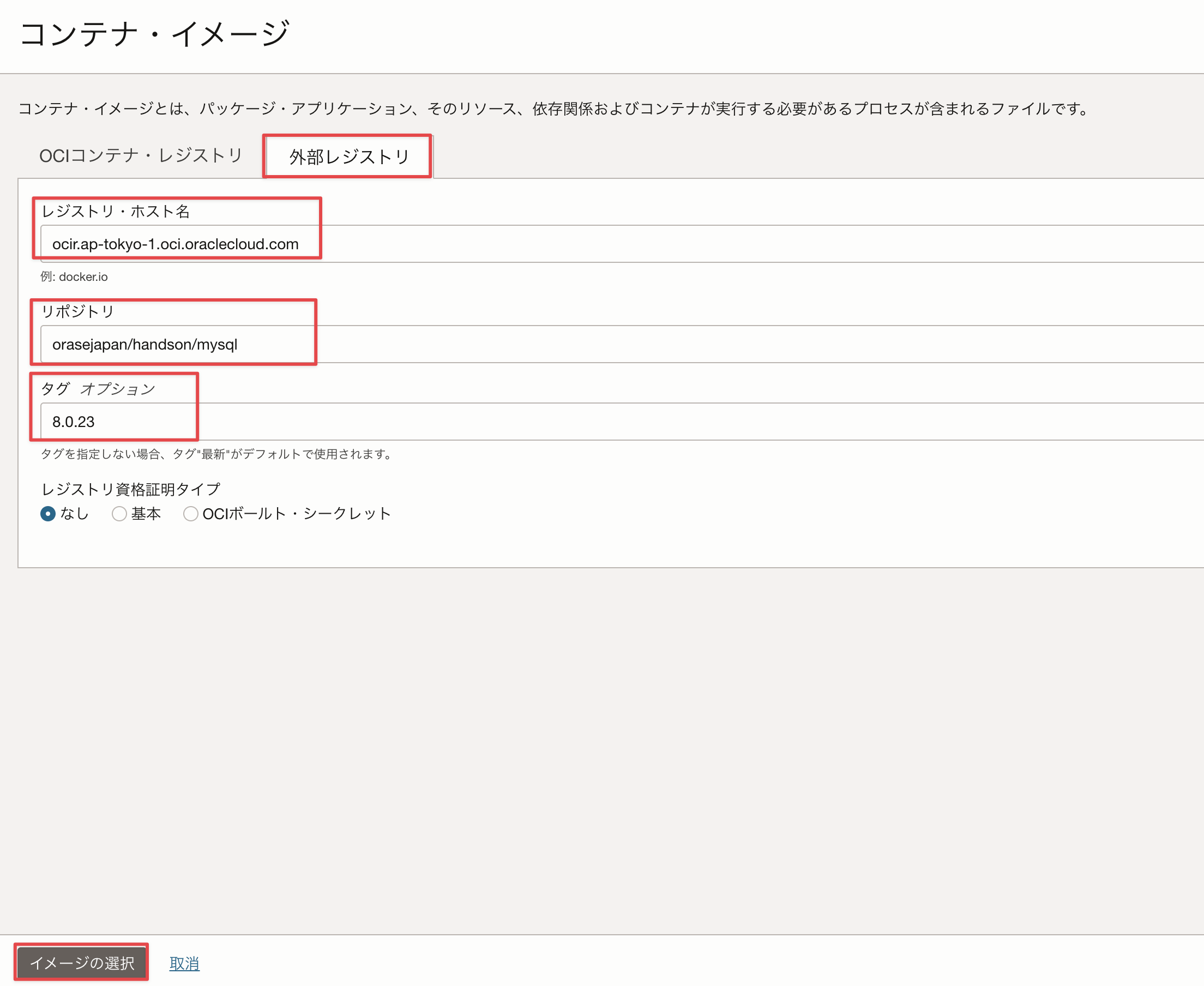Select OCIボールト・シークレット radio option
This screenshot has width=1204, height=986.
pos(191,514)
